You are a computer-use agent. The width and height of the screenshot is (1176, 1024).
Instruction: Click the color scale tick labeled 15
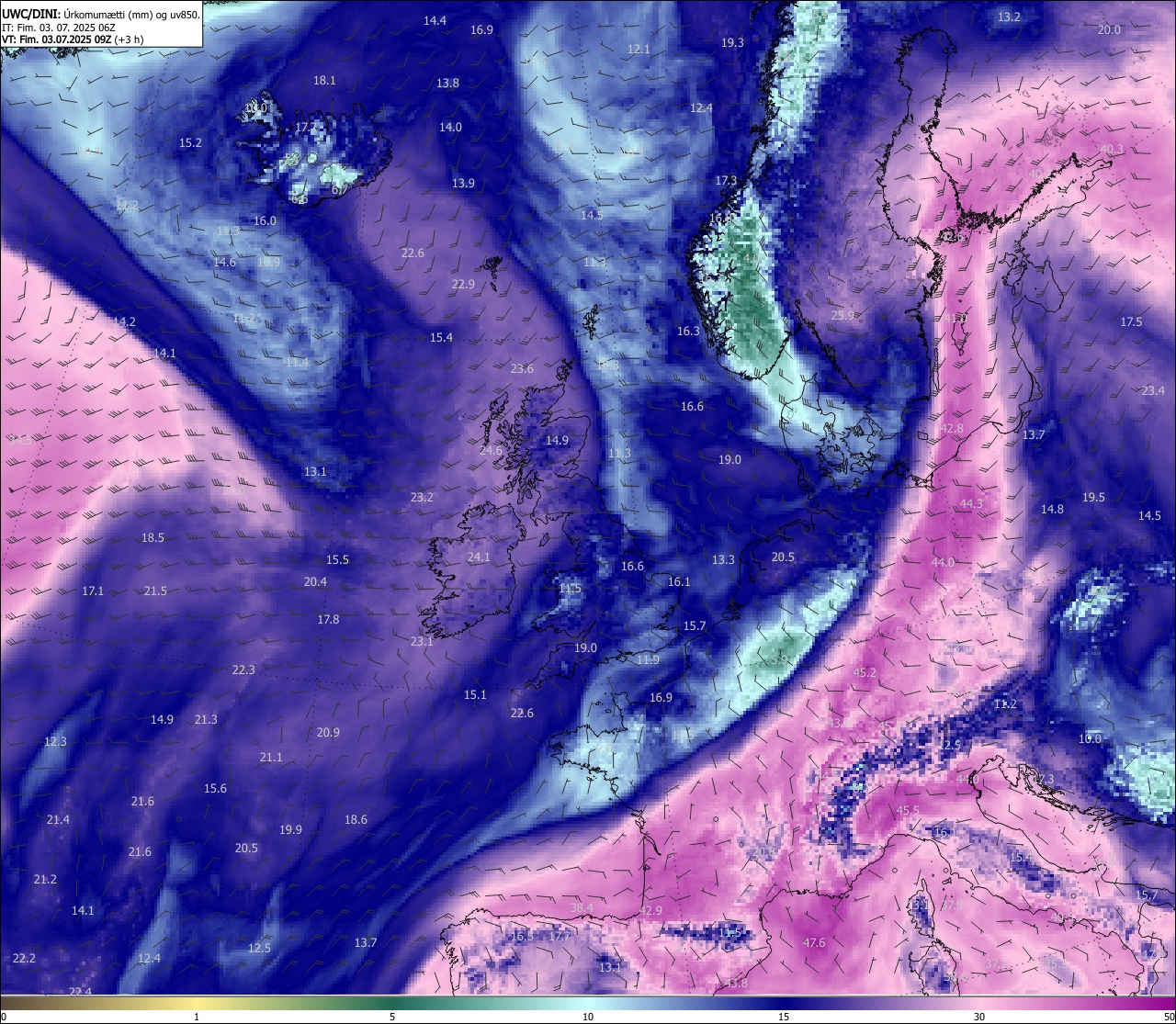pos(784,1017)
